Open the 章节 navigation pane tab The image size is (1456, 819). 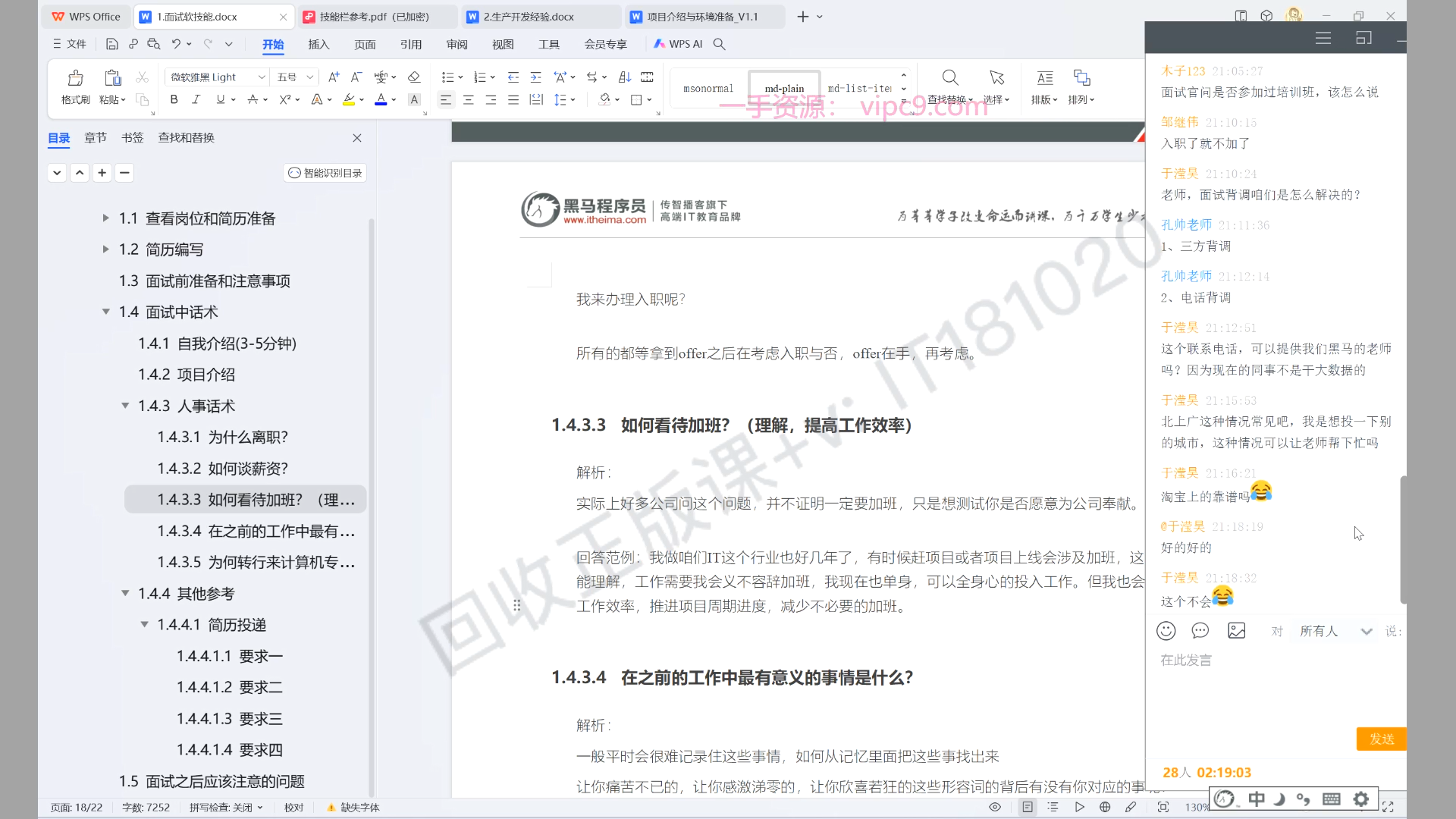click(x=96, y=137)
